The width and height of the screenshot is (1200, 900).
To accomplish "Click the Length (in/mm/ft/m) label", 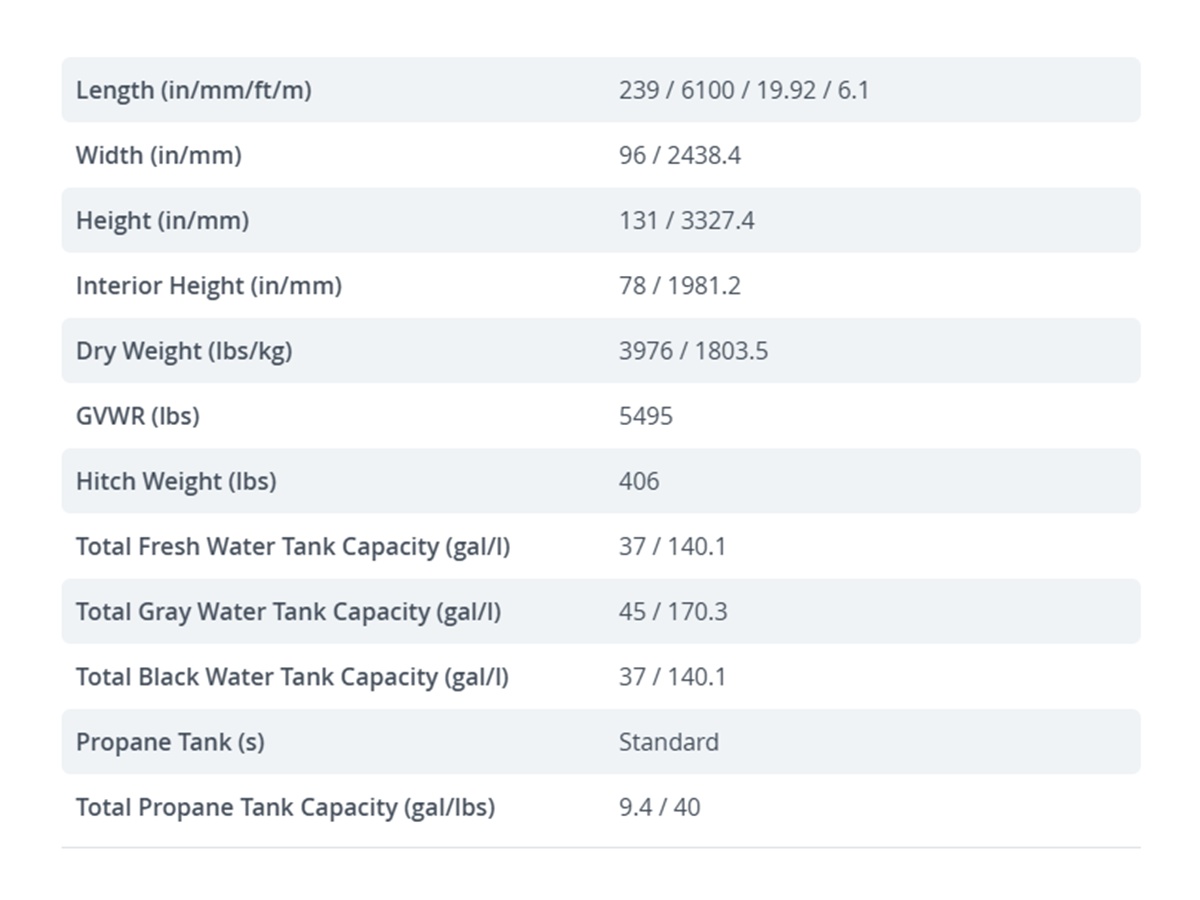I will click(194, 90).
